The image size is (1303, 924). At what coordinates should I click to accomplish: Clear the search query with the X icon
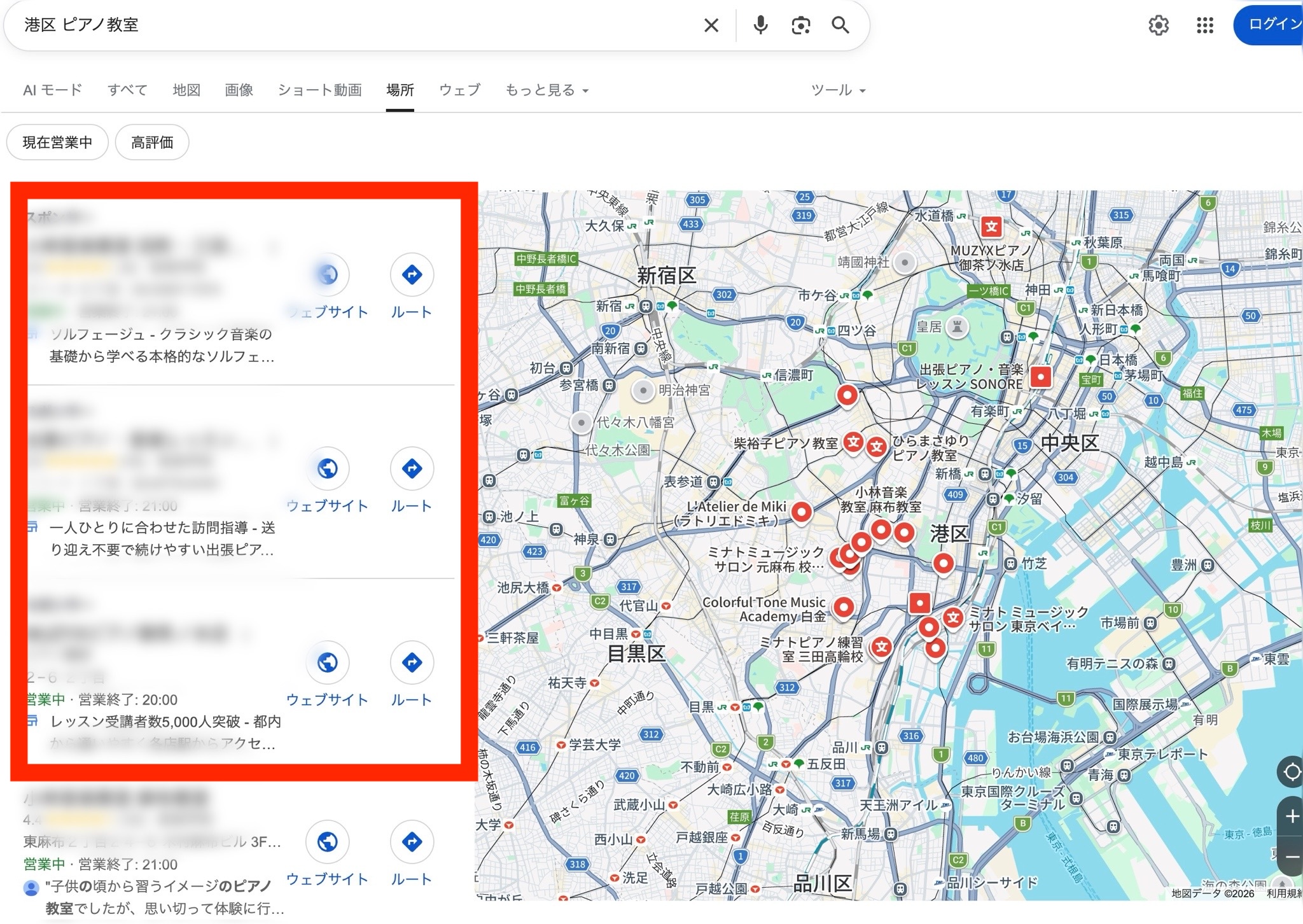pos(711,25)
